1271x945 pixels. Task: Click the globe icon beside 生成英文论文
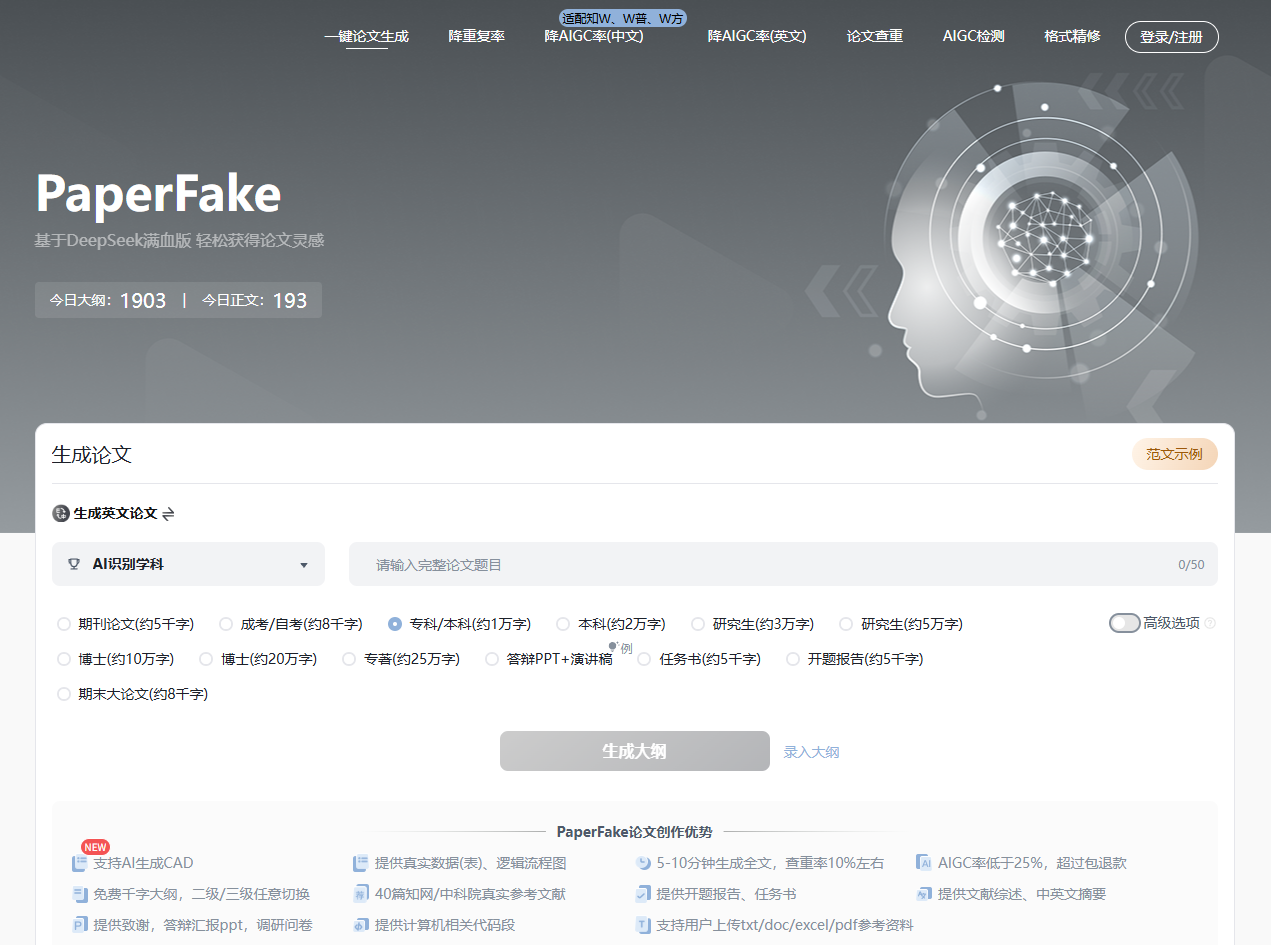tap(60, 513)
